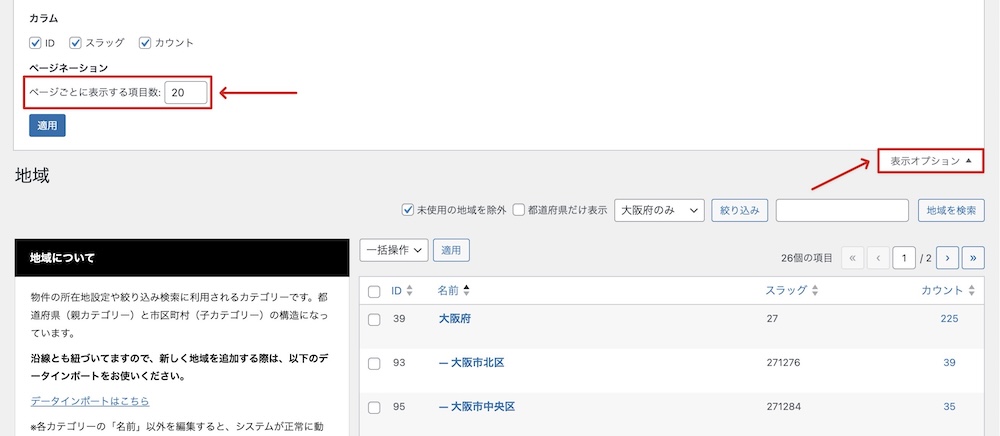
Task: Select all rows via header checkbox
Action: (x=374, y=292)
